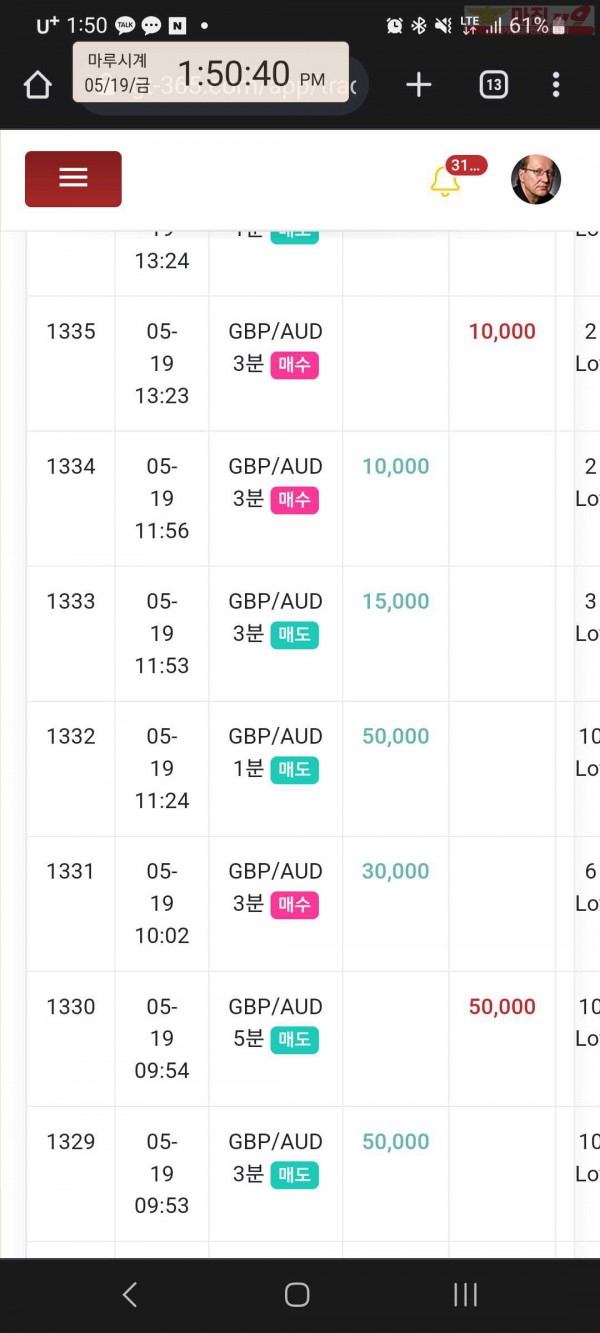Tap the 매도 badge in row 1329
The image size is (600, 1333).
294,1175
